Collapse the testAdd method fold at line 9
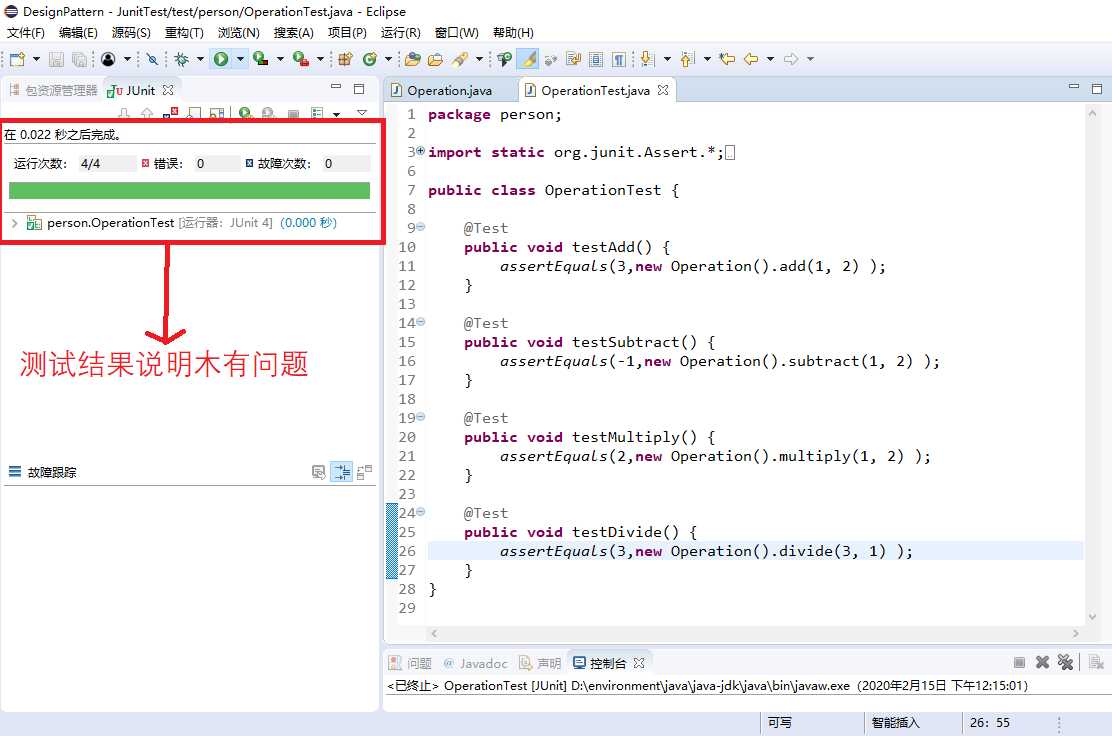The height and width of the screenshot is (736, 1112). point(421,227)
